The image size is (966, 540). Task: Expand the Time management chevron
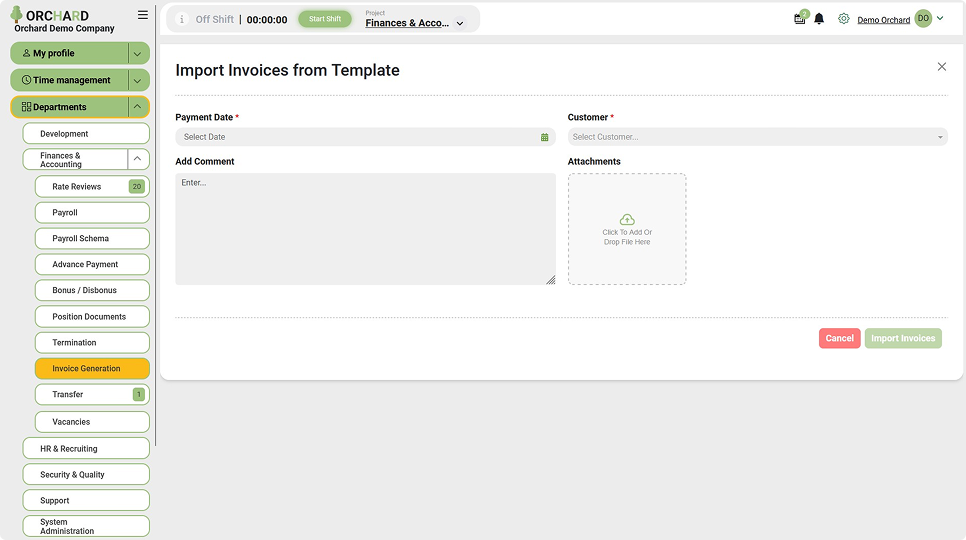tap(138, 80)
